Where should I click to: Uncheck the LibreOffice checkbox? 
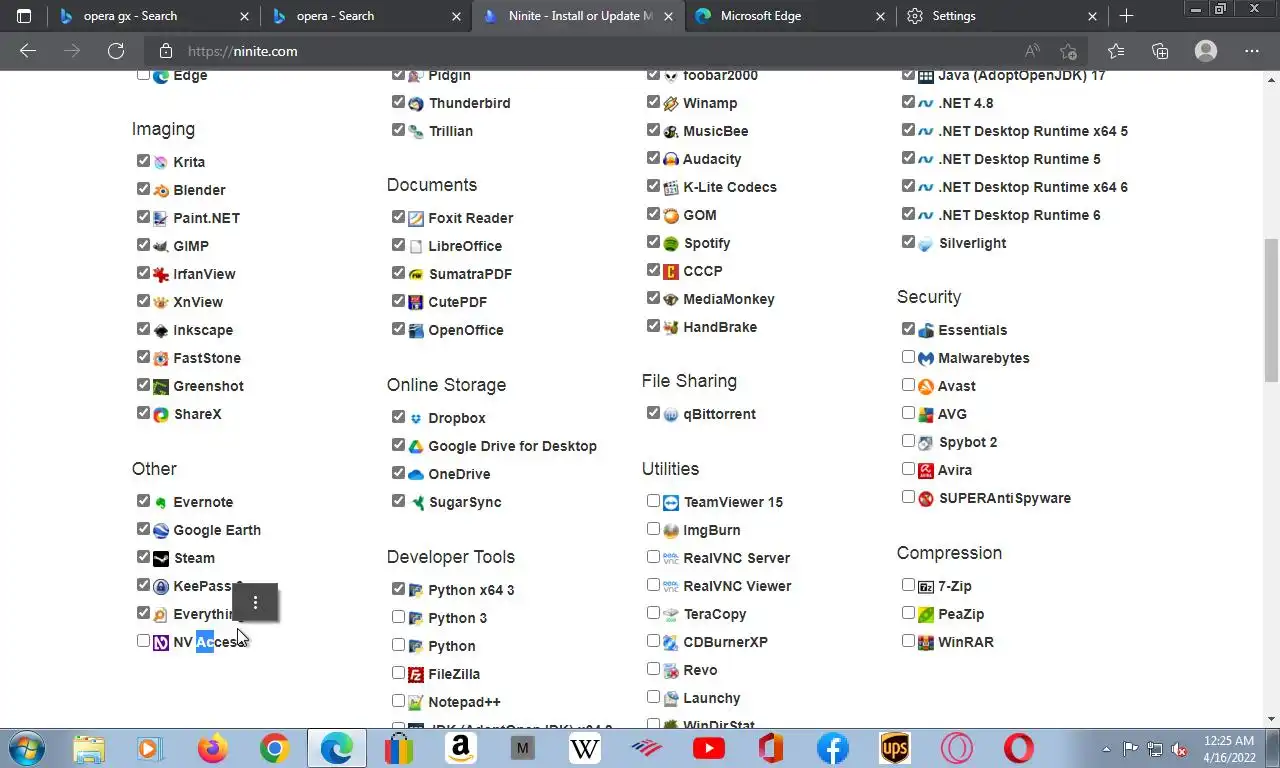coord(398,245)
